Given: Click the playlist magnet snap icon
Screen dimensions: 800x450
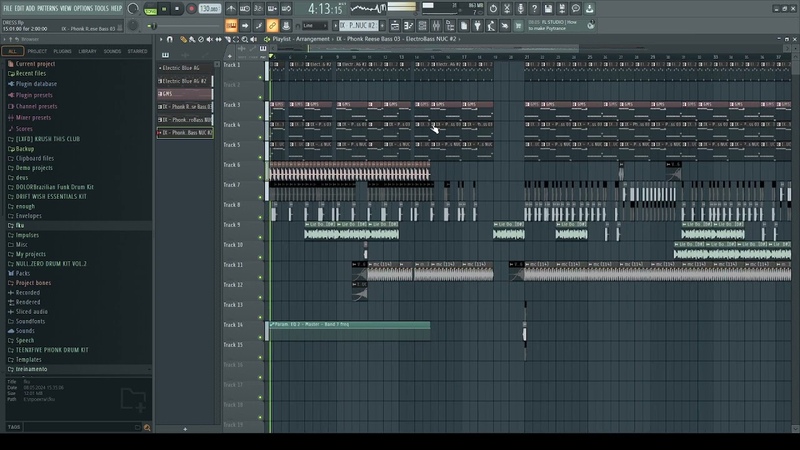Looking at the screenshot, I should pyautogui.click(x=170, y=39).
